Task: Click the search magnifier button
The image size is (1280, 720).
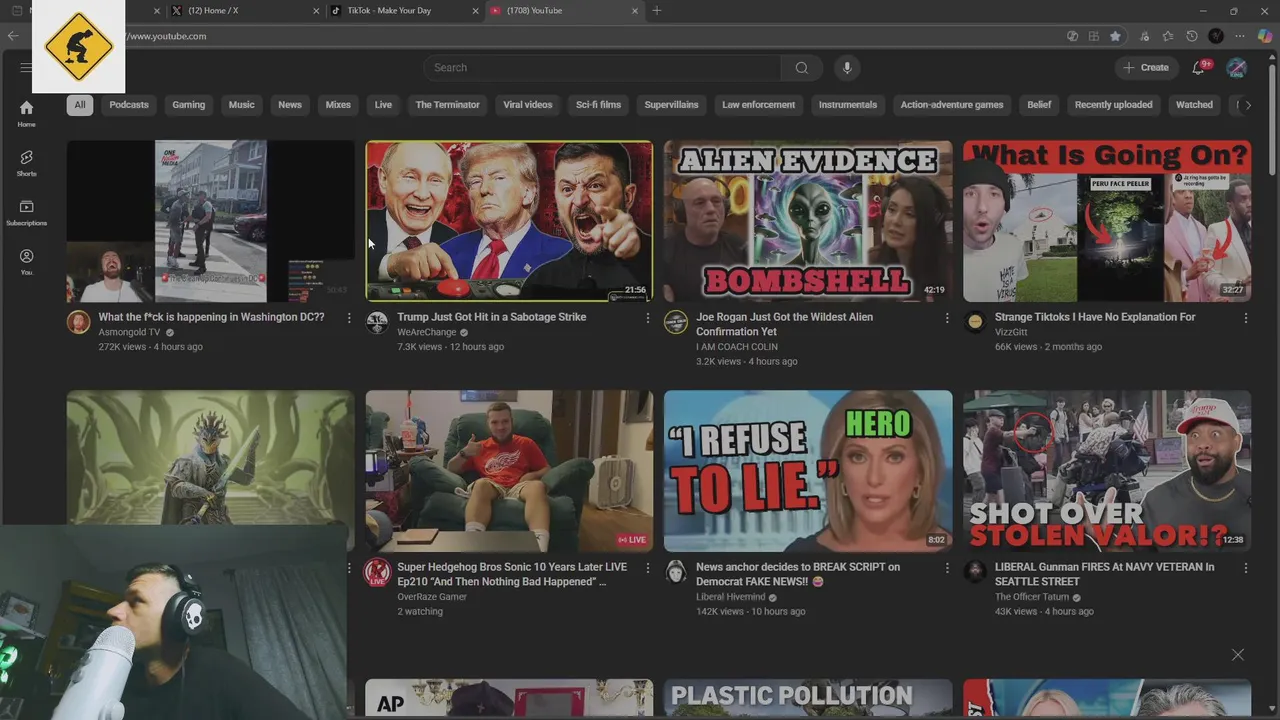Action: tap(801, 68)
